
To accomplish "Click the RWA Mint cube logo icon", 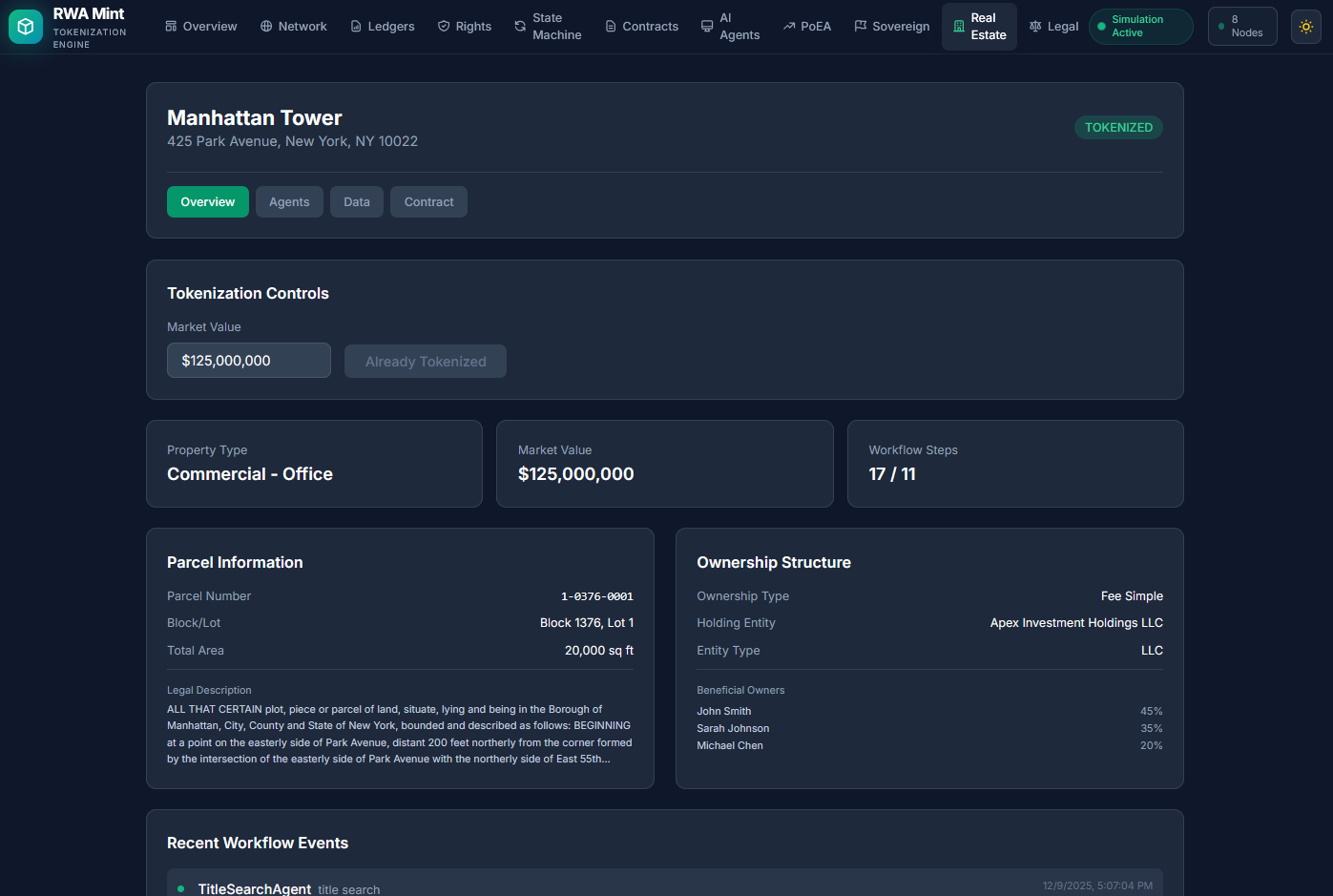I will coord(26,27).
